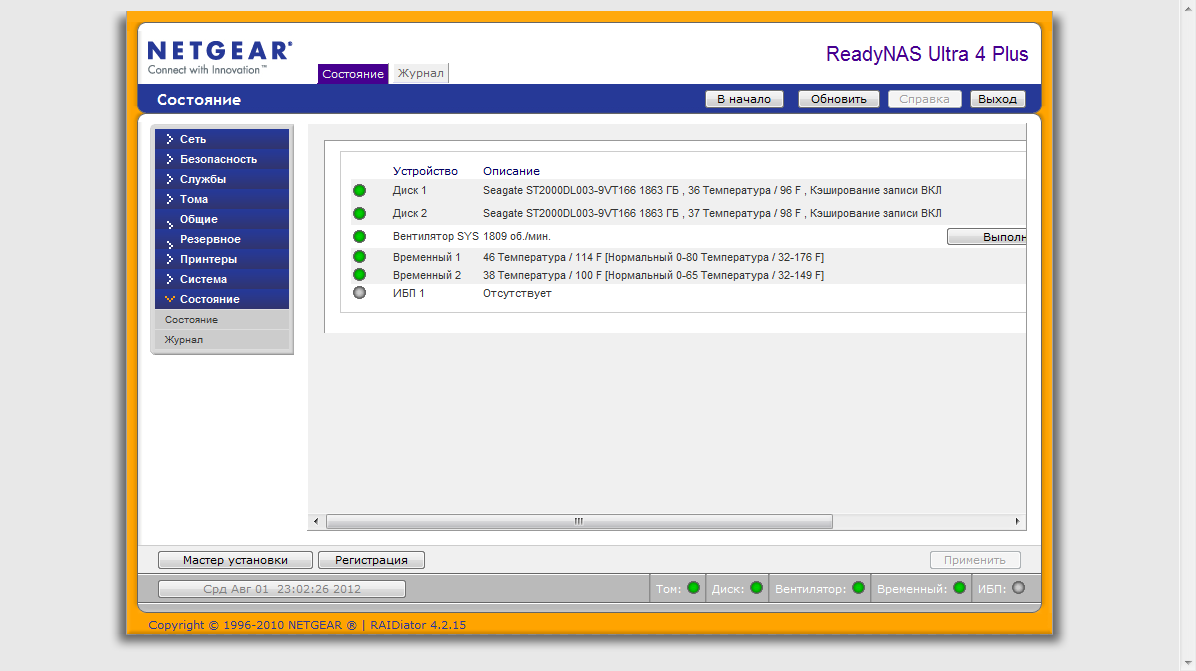
Task: Click the ReadyNAS Ultra 4 Plus title
Action: [x=927, y=54]
